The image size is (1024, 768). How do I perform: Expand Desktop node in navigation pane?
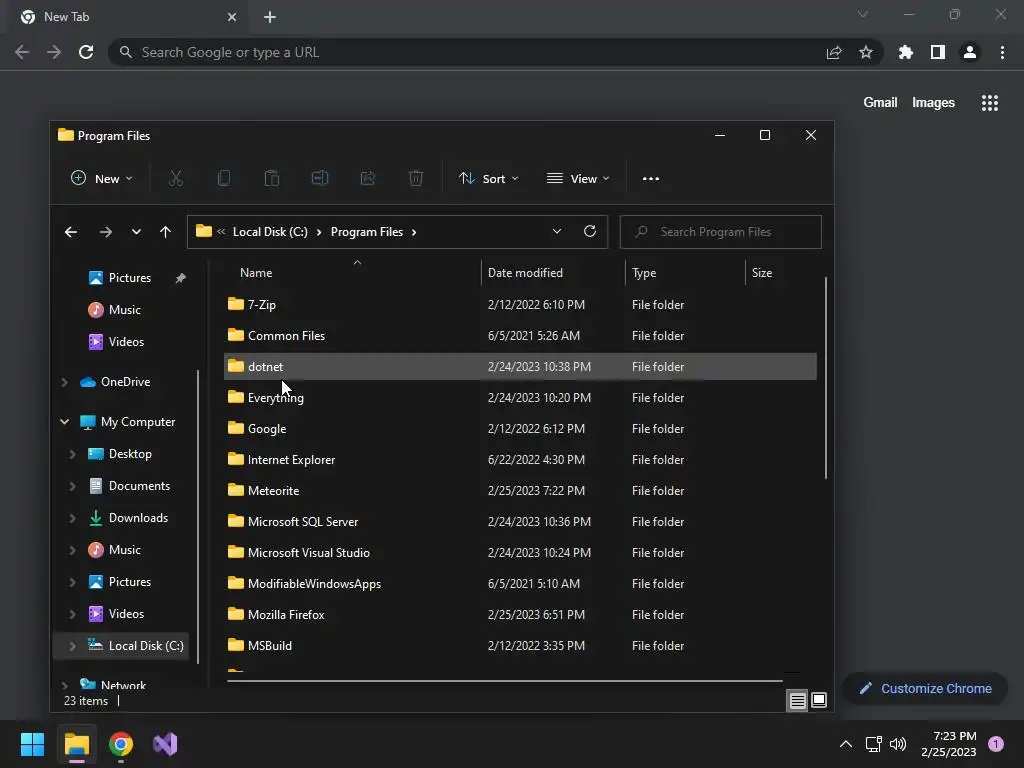point(72,454)
